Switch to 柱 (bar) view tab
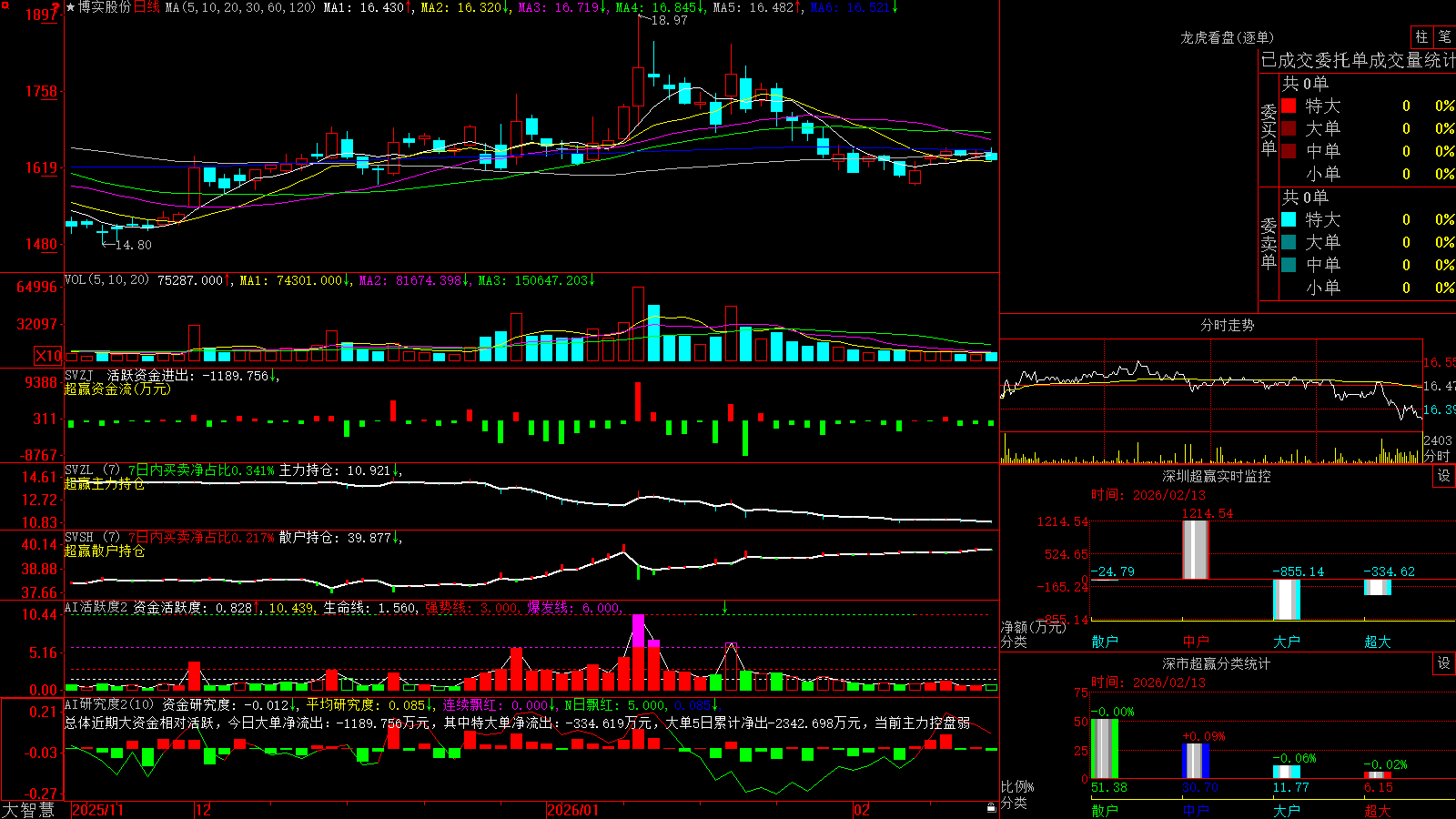The image size is (1456, 819). (x=1421, y=37)
